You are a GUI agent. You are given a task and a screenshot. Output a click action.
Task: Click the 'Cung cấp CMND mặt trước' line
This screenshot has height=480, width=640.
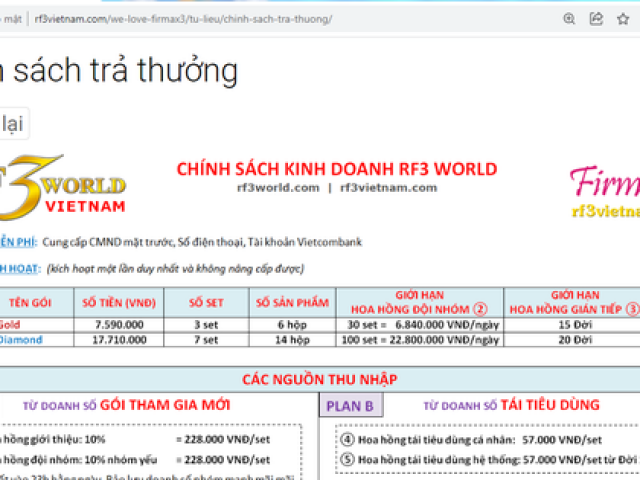pos(202,242)
